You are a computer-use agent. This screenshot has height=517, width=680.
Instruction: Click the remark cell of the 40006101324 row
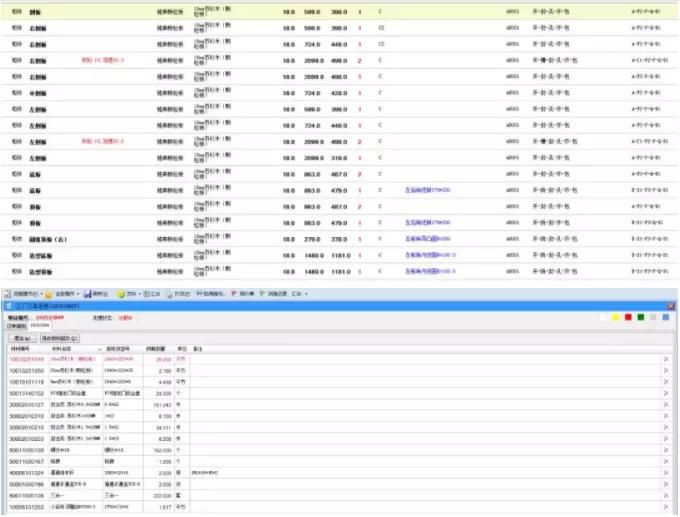coord(425,473)
